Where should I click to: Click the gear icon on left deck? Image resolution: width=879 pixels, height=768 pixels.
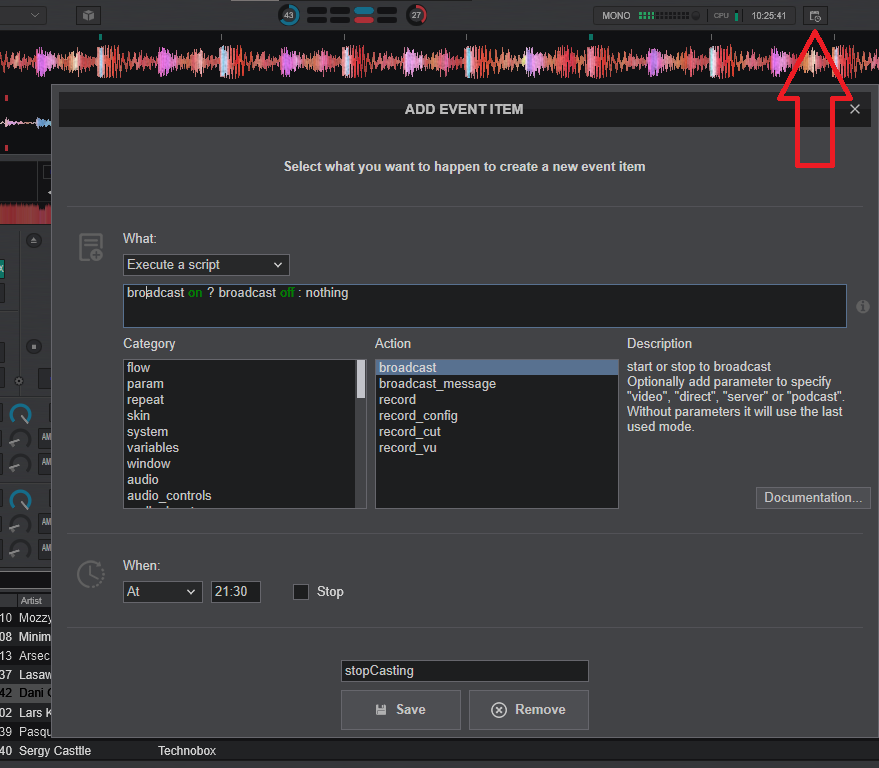coord(18,381)
